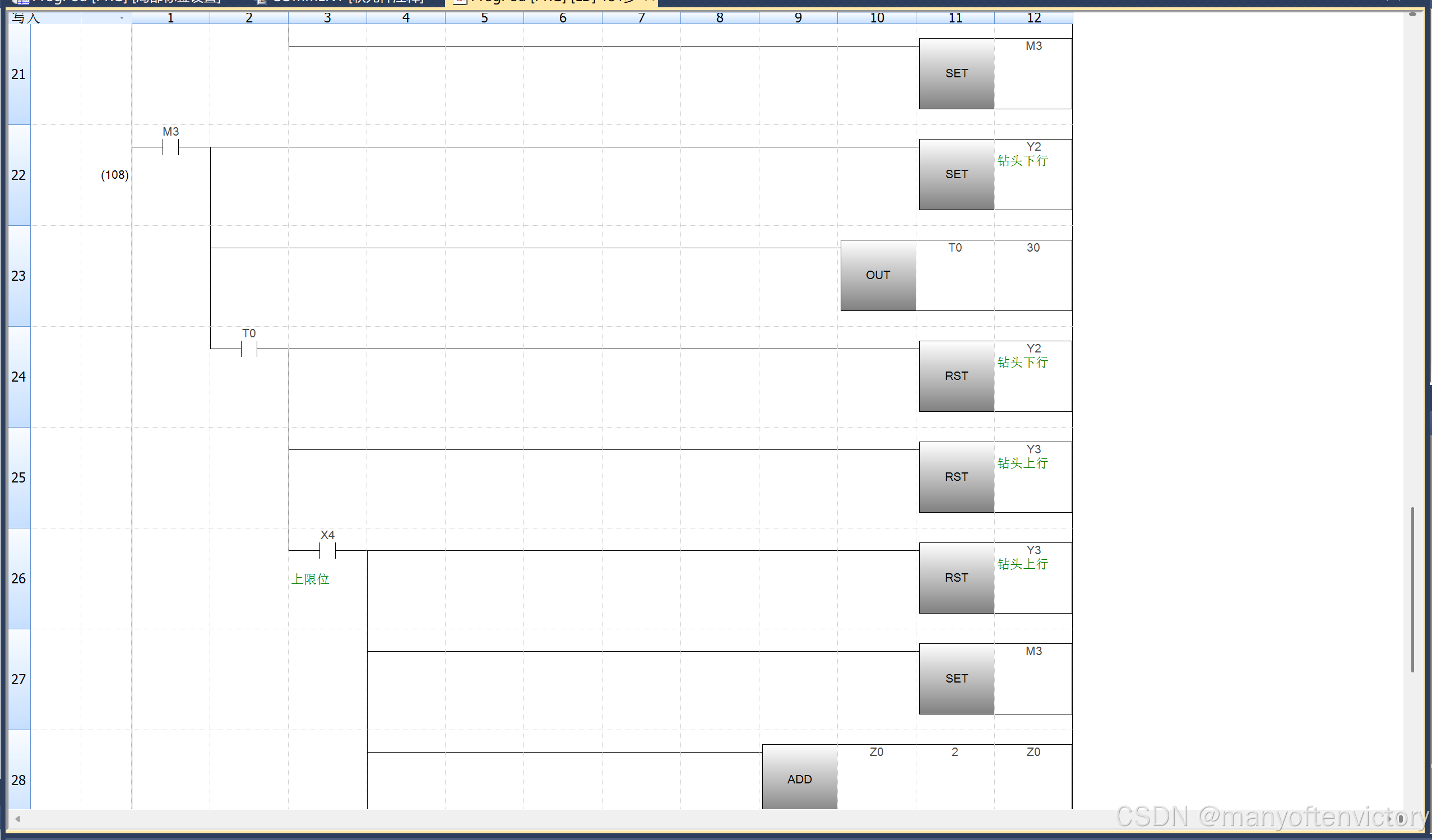The image size is (1432, 840).
Task: Select column header 10
Action: [876, 17]
